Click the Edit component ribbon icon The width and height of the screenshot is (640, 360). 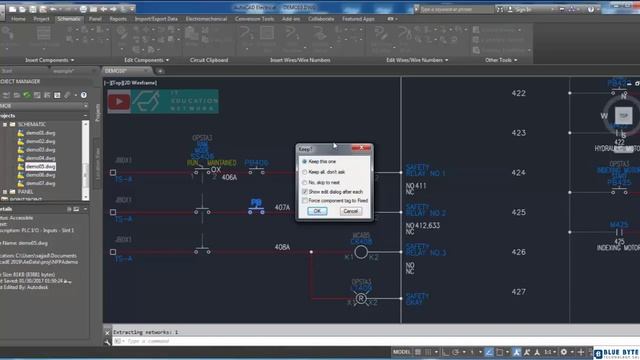(122, 33)
